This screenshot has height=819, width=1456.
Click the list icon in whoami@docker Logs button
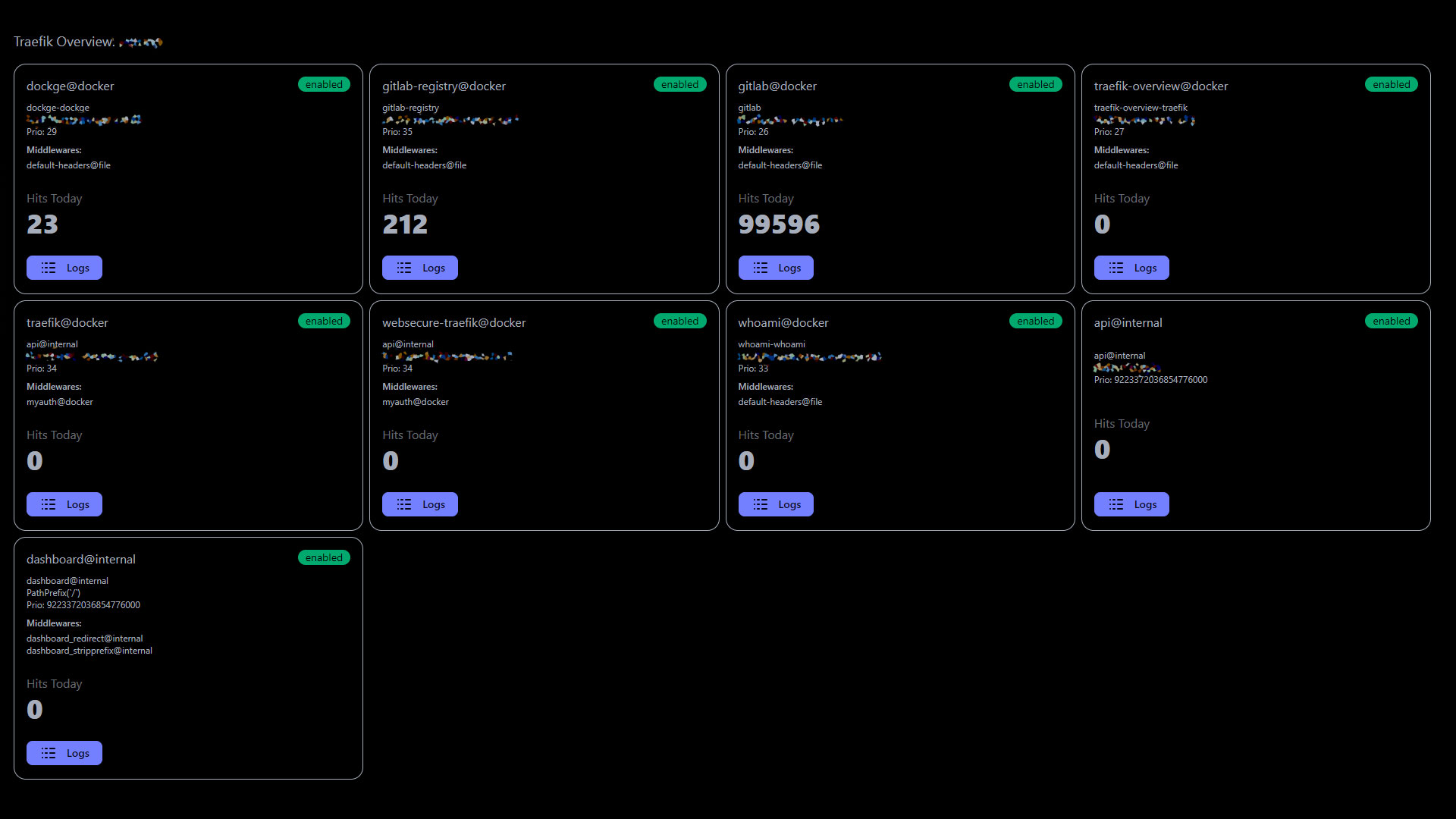(761, 504)
